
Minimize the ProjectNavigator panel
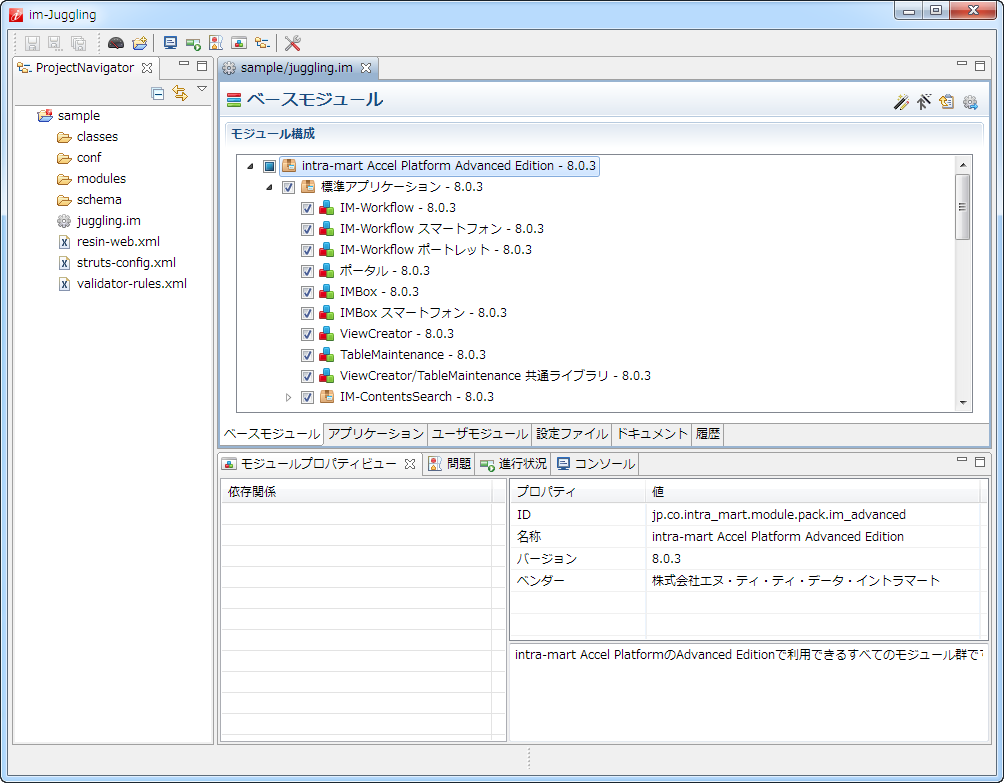184,65
